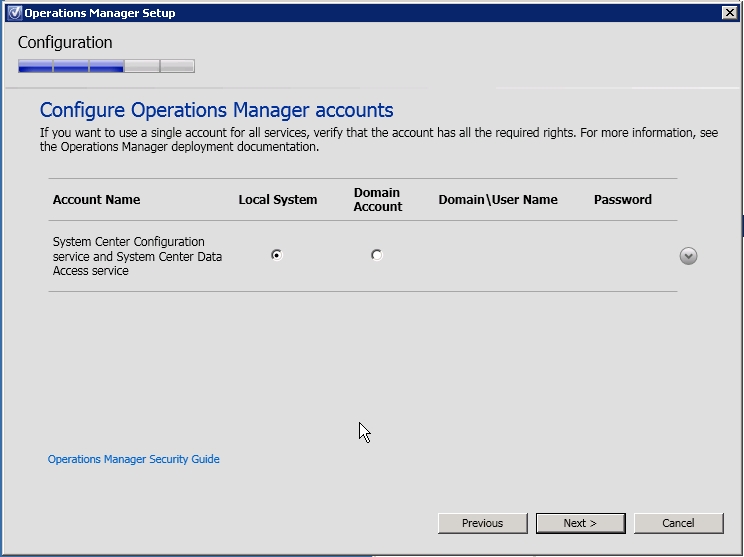Screen dimensions: 744x557
Task: Cancel the setup wizard
Action: point(678,523)
